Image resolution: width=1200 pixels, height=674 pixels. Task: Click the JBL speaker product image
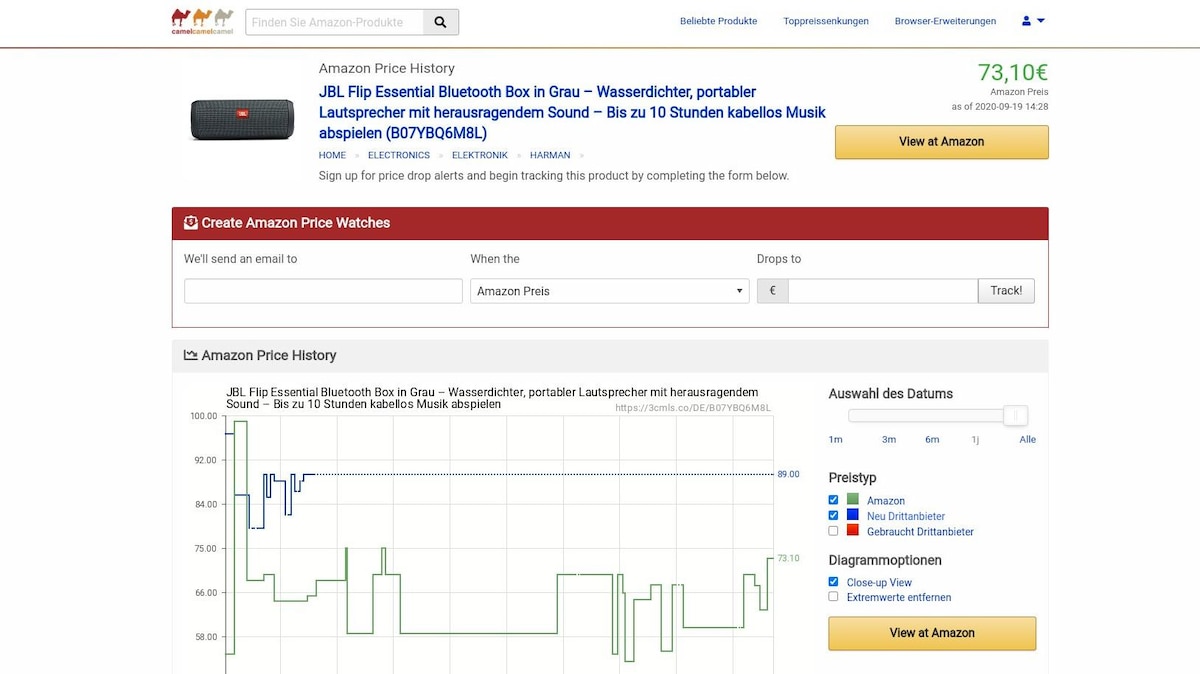(x=242, y=119)
